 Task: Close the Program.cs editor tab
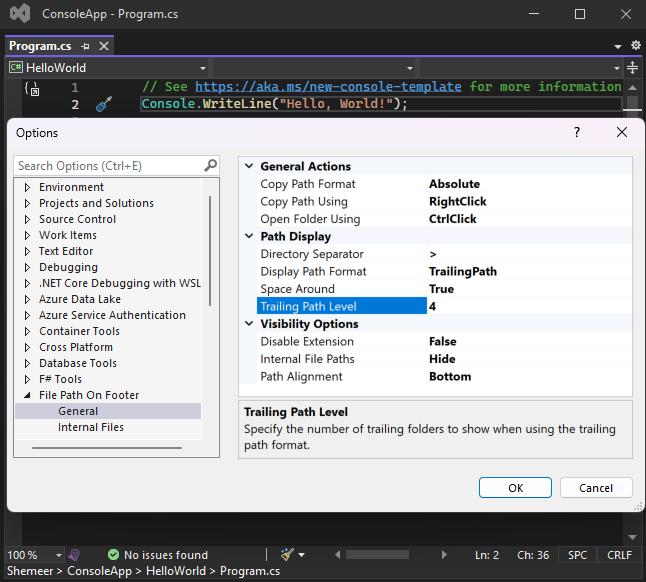click(x=102, y=47)
